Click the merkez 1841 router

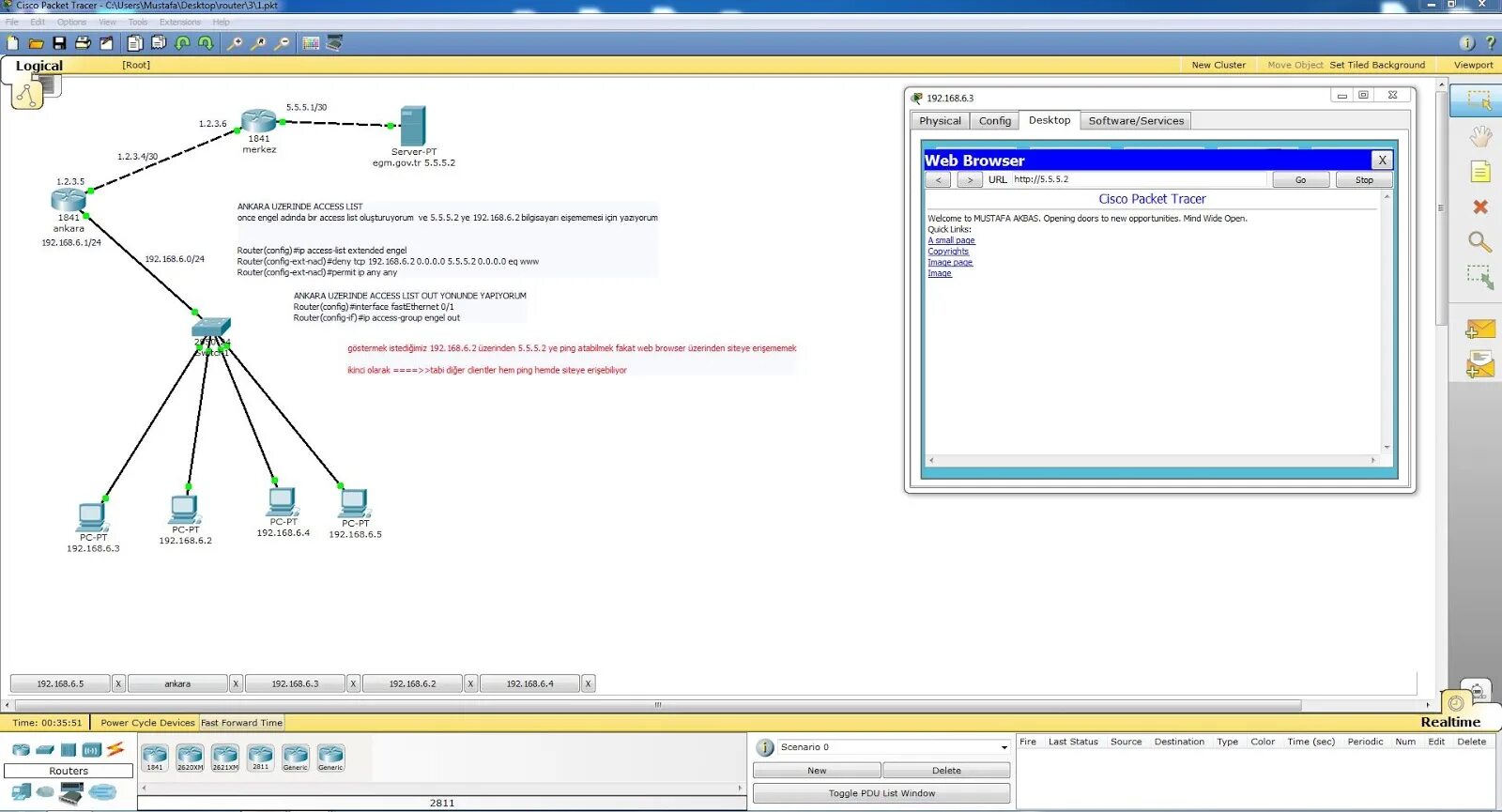pos(258,120)
